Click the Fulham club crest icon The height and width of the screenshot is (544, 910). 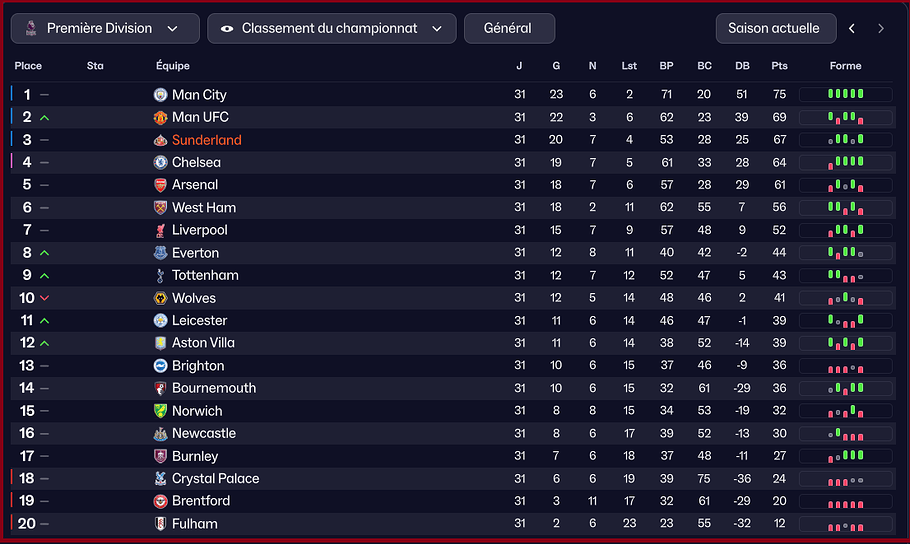[160, 524]
